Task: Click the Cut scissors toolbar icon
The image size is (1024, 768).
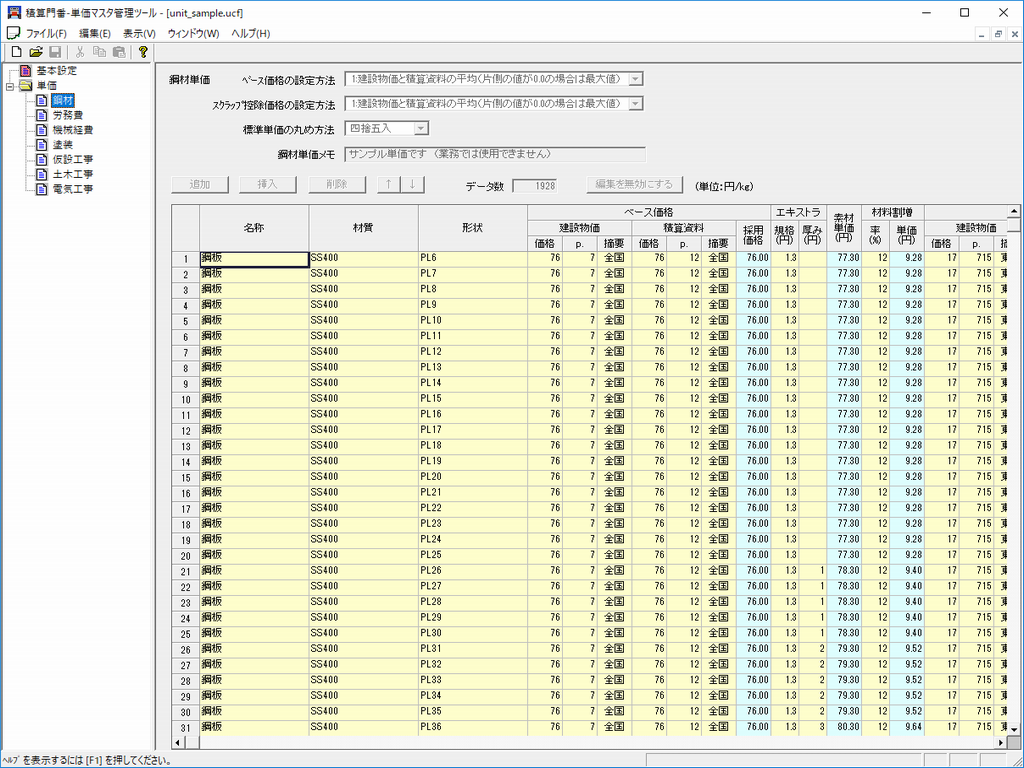Action: coord(80,52)
